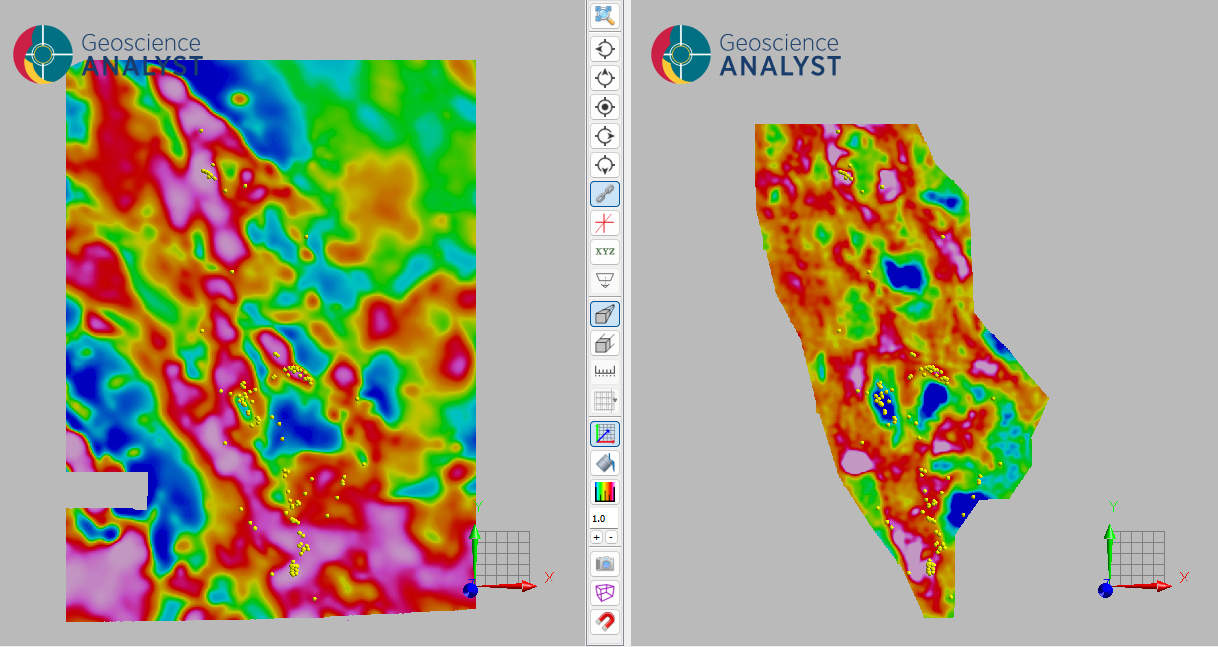
Task: Select the look south view button
Action: (605, 165)
